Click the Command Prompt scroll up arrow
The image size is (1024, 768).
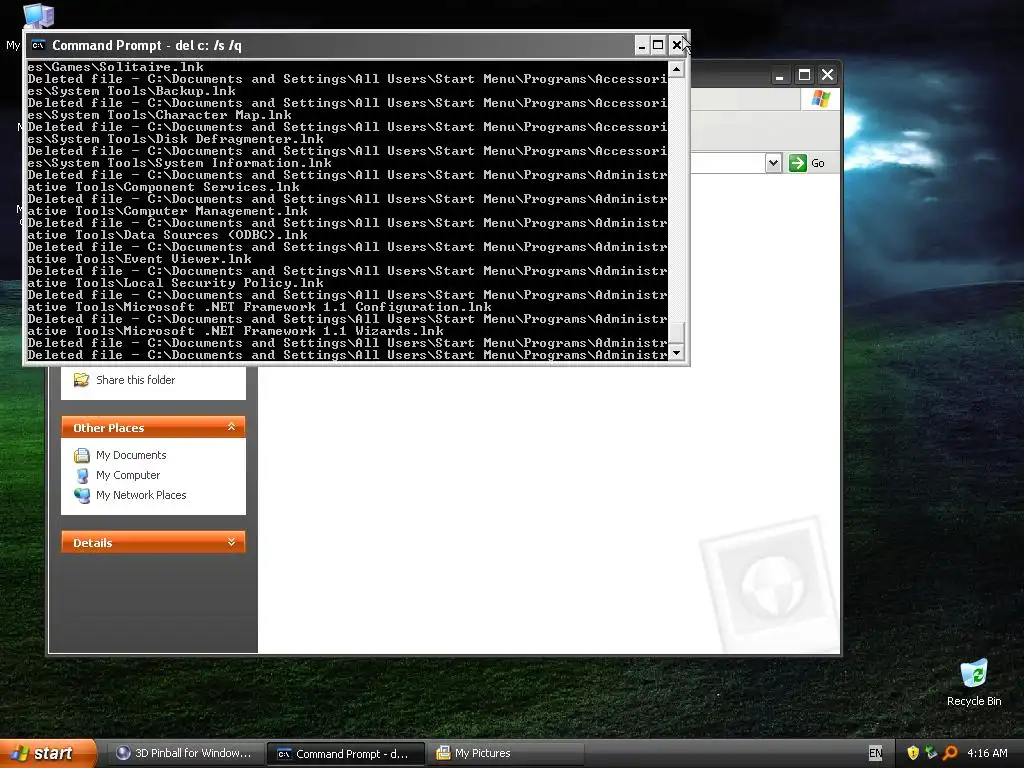click(677, 69)
